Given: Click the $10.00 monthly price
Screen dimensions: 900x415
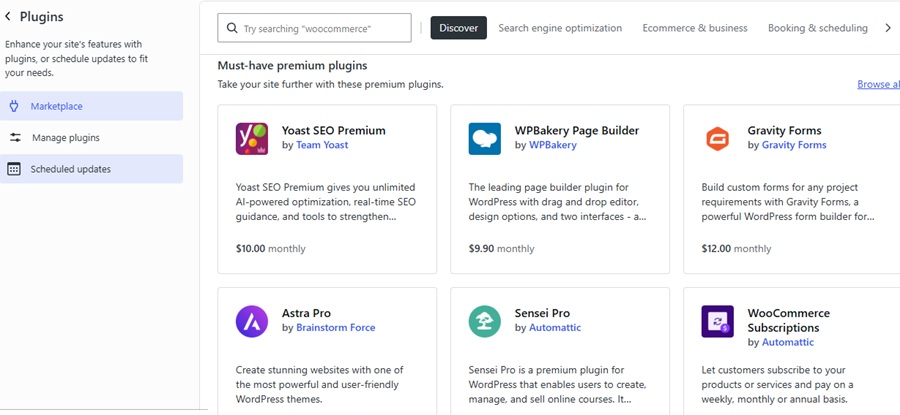Looking at the screenshot, I should 270,249.
